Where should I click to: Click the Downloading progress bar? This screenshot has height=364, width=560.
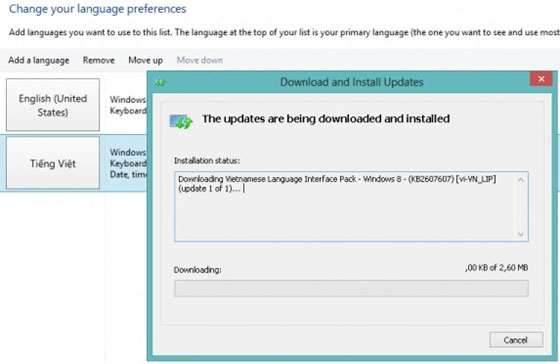point(351,289)
